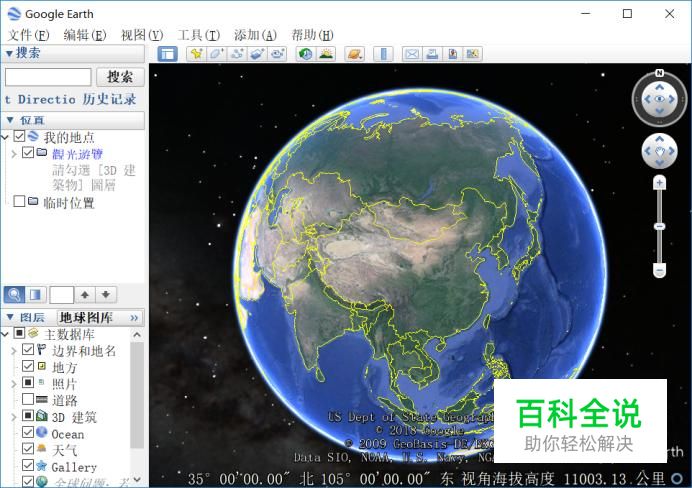Click the hand at move-joystick center
Screen dimensions: 692x488
pos(659,152)
